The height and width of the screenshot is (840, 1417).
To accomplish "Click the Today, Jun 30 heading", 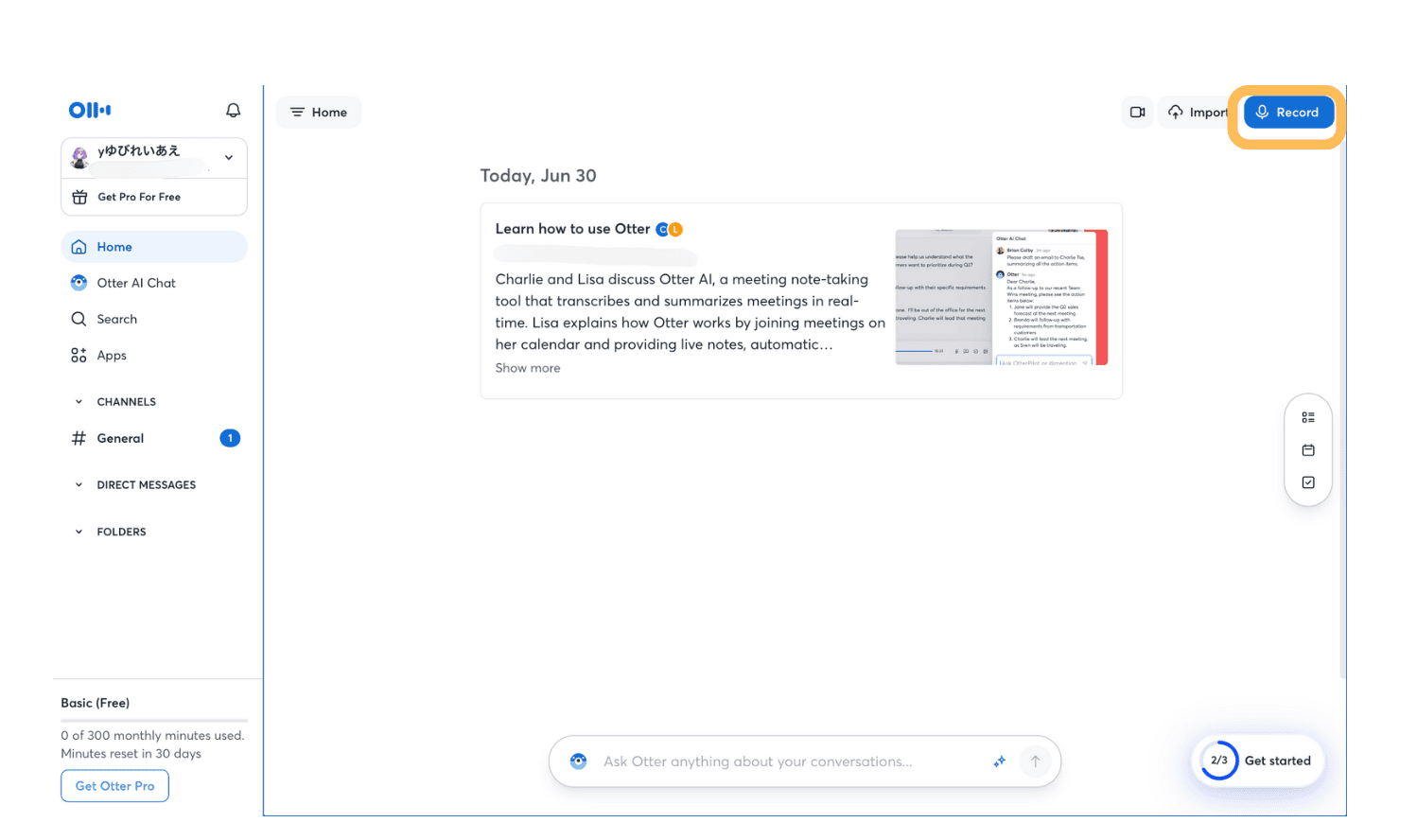I will (538, 176).
